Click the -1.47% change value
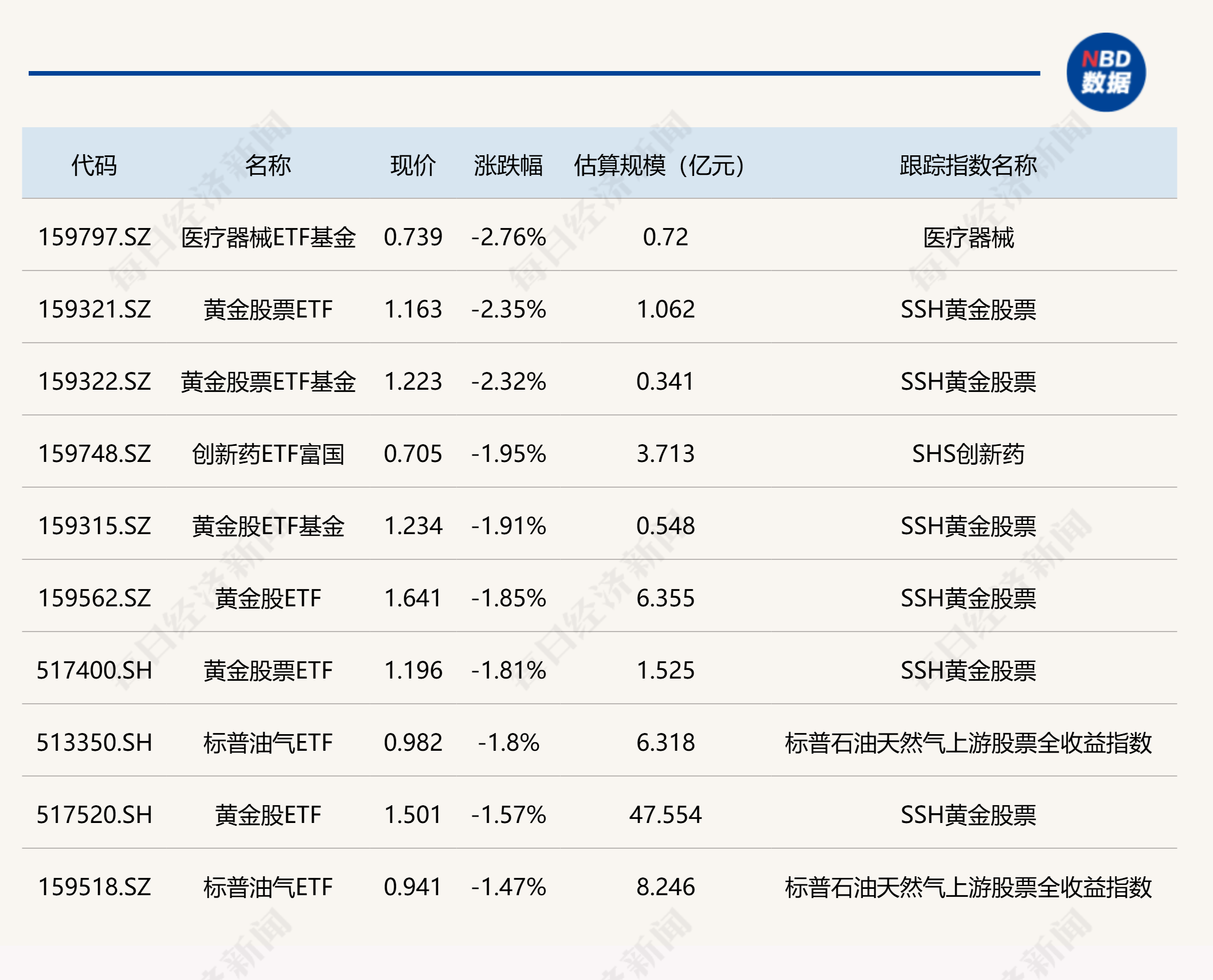This screenshot has width=1213, height=980. [x=507, y=885]
